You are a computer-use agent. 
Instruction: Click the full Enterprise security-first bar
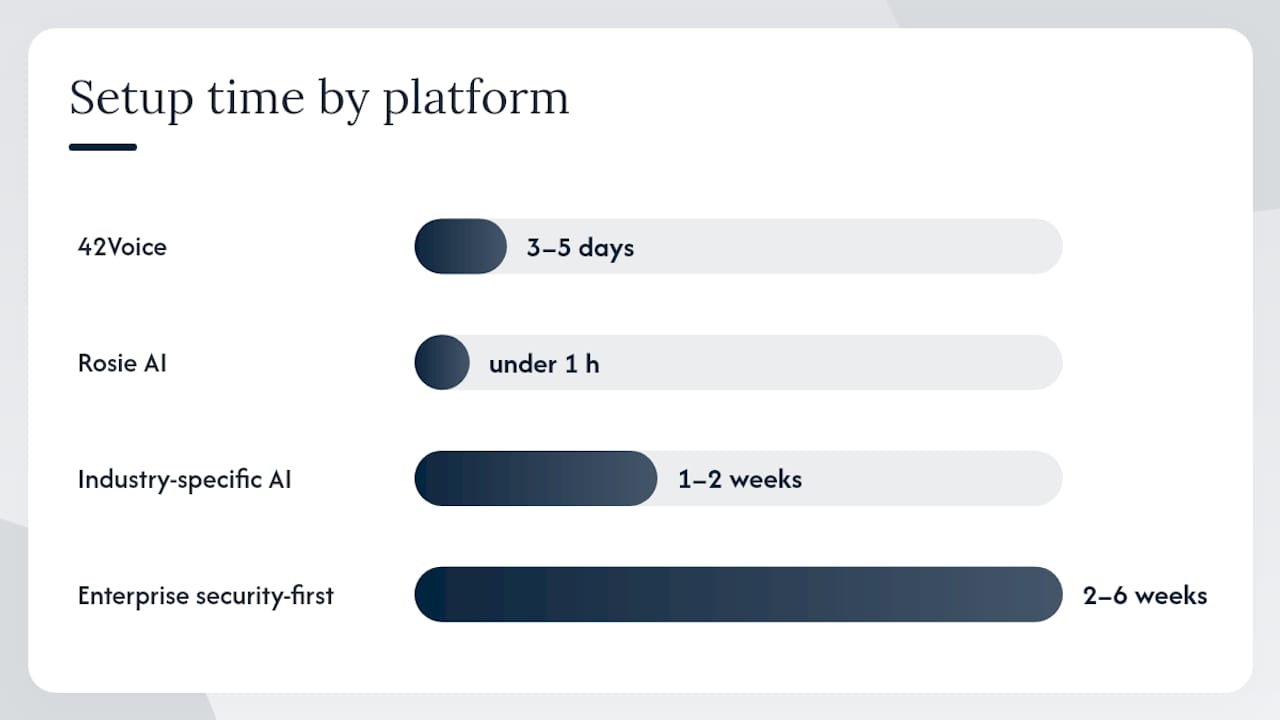738,594
